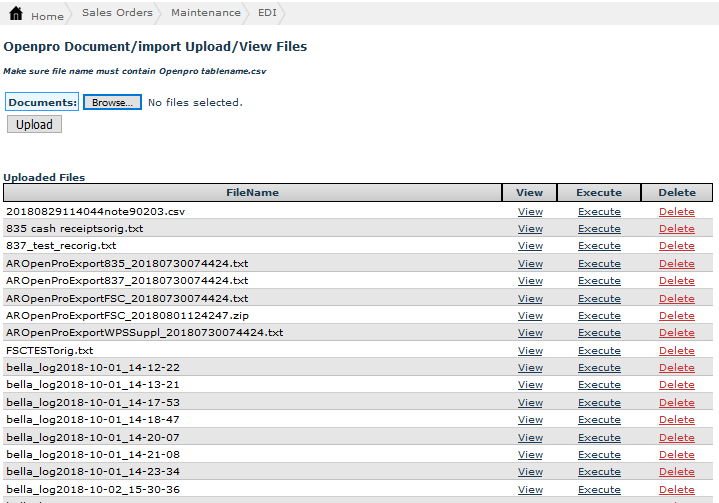
Task: Delete bella_log2018-10-01_14-20-07
Action: [676, 437]
